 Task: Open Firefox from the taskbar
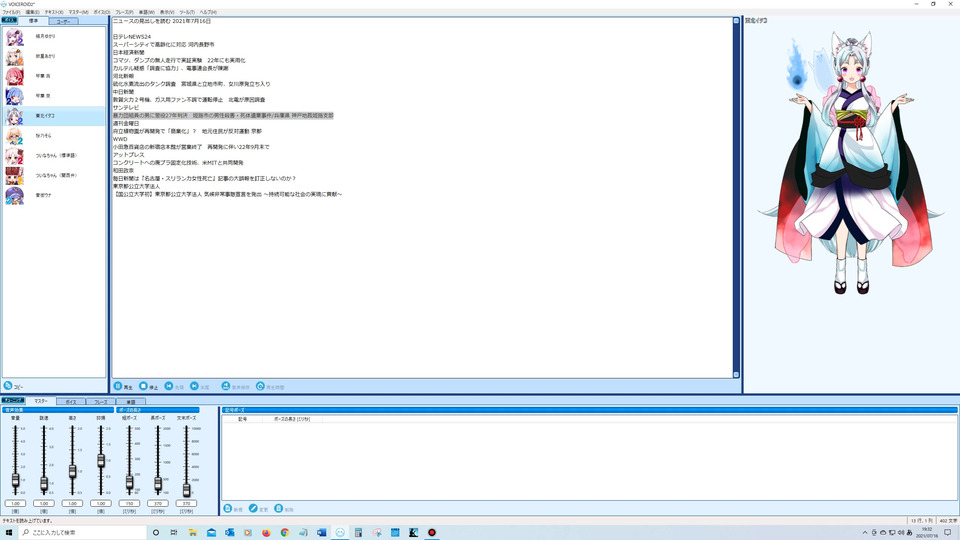click(266, 533)
